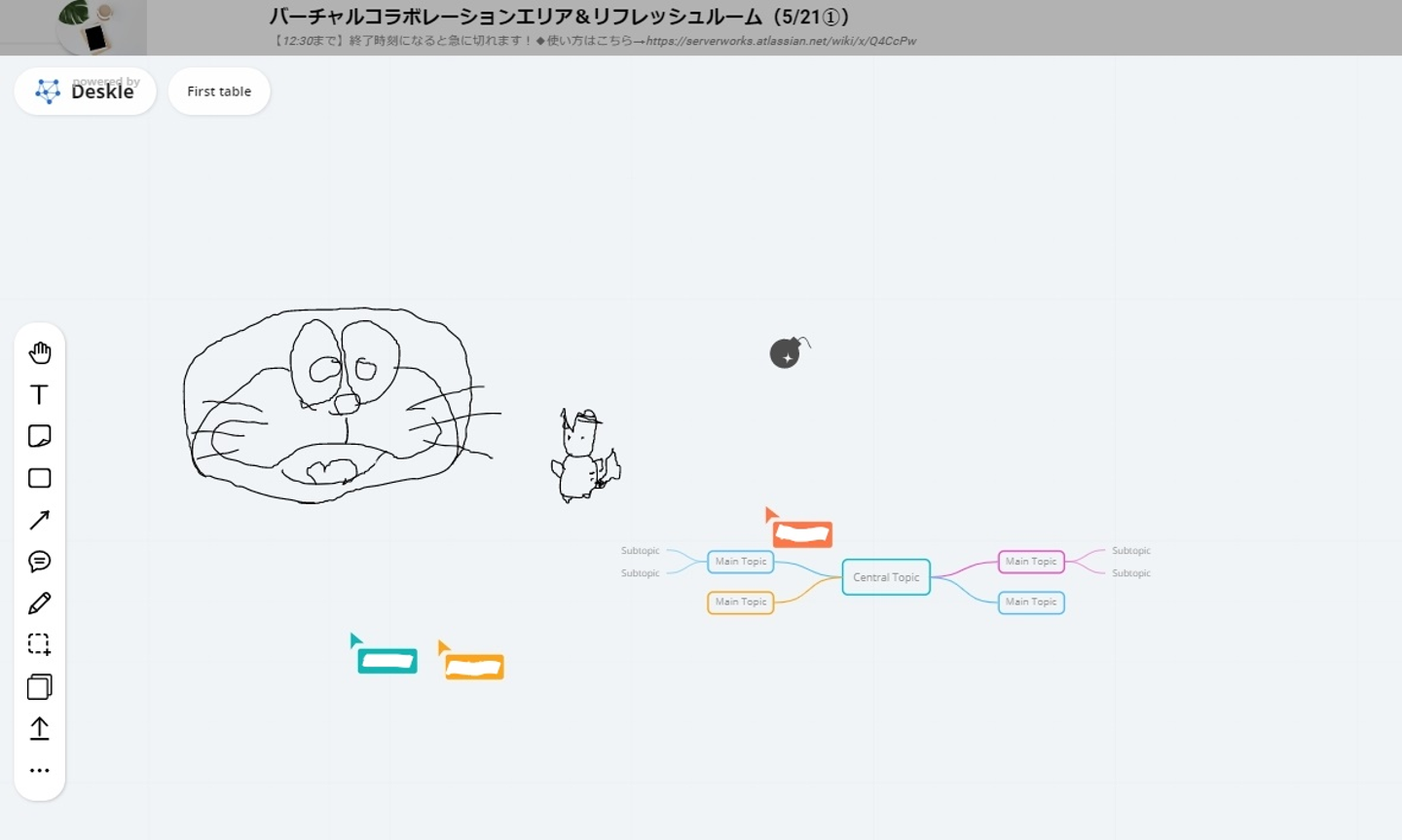Click the Deskle logo button
Image resolution: width=1402 pixels, height=840 pixels.
[x=86, y=91]
